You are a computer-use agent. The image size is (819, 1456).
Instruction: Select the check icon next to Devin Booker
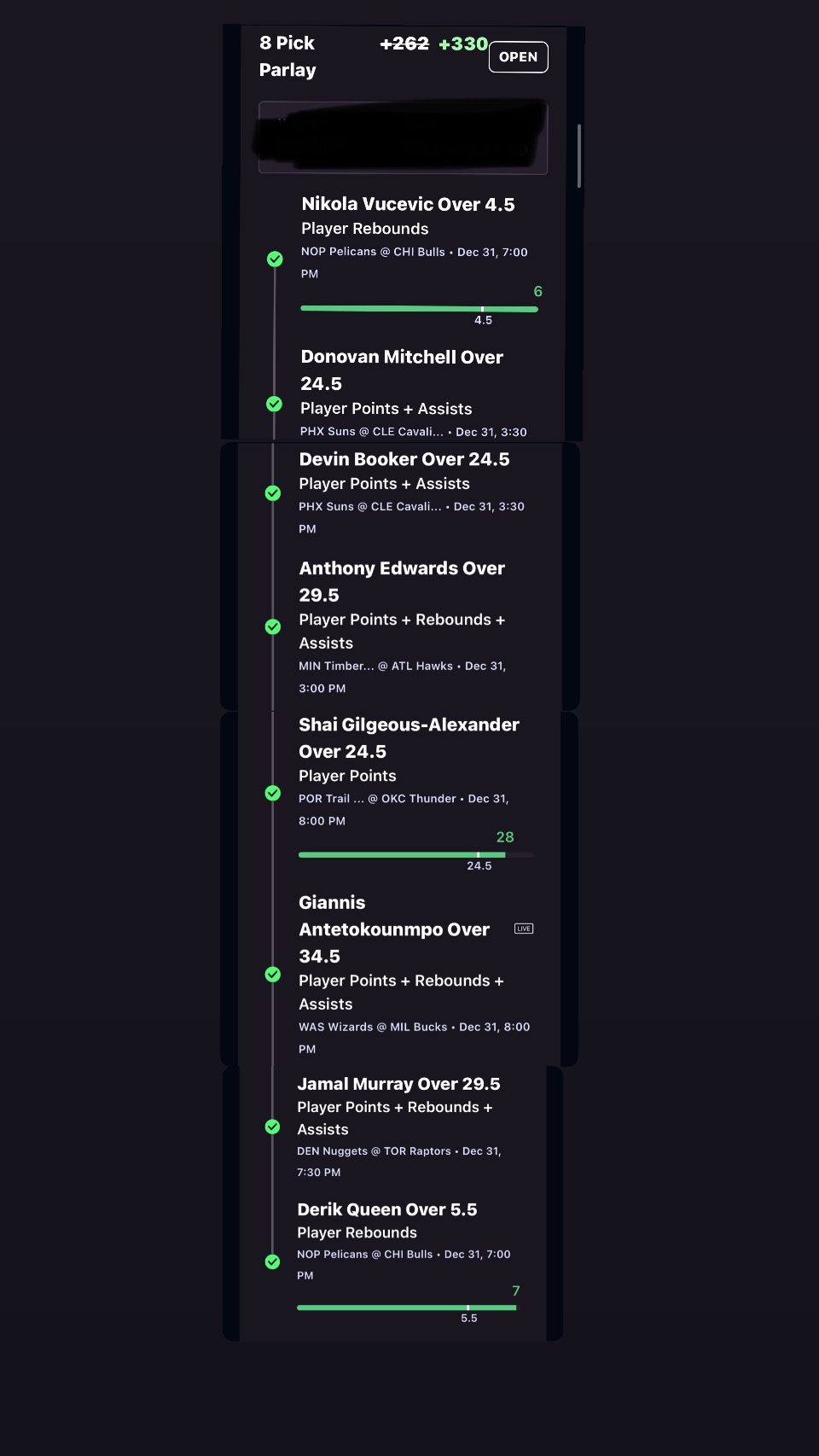[x=273, y=493]
